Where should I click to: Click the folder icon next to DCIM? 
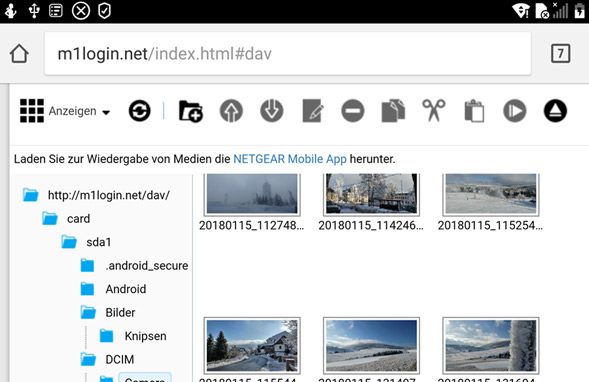88,359
